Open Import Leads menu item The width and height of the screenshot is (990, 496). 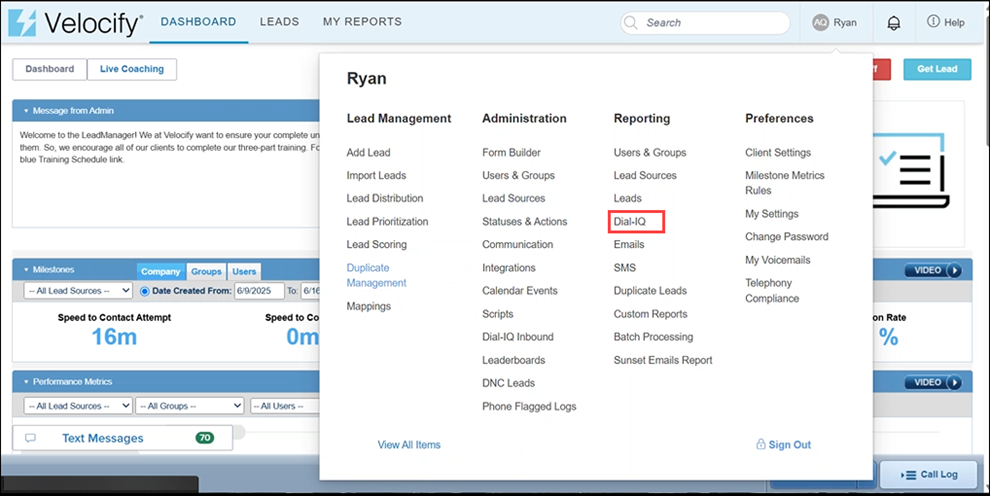(x=376, y=175)
